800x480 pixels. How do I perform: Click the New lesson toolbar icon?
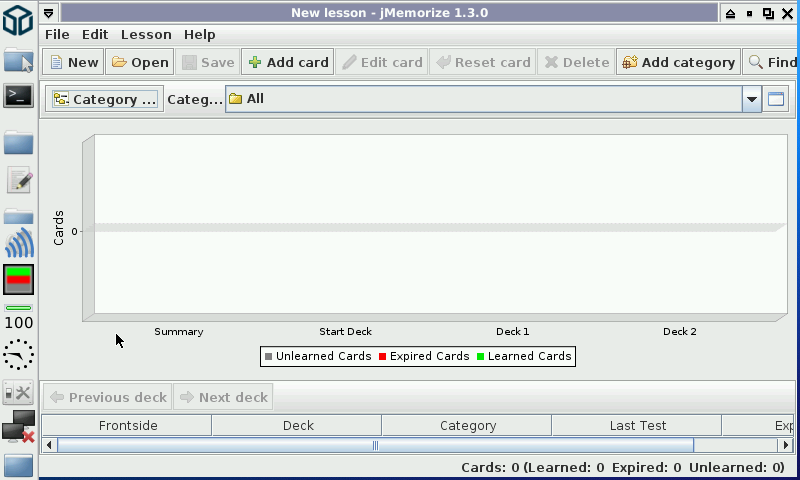pyautogui.click(x=56, y=62)
